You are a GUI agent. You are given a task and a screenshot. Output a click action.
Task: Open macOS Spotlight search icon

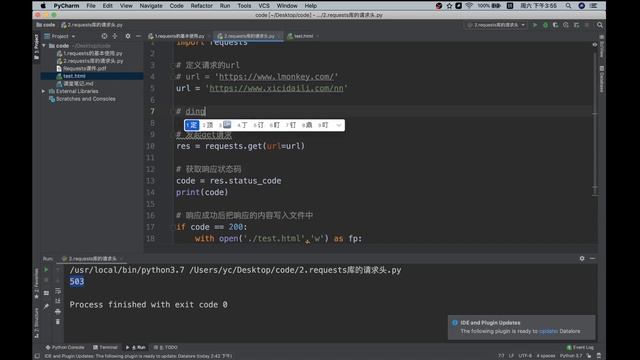coord(568,6)
